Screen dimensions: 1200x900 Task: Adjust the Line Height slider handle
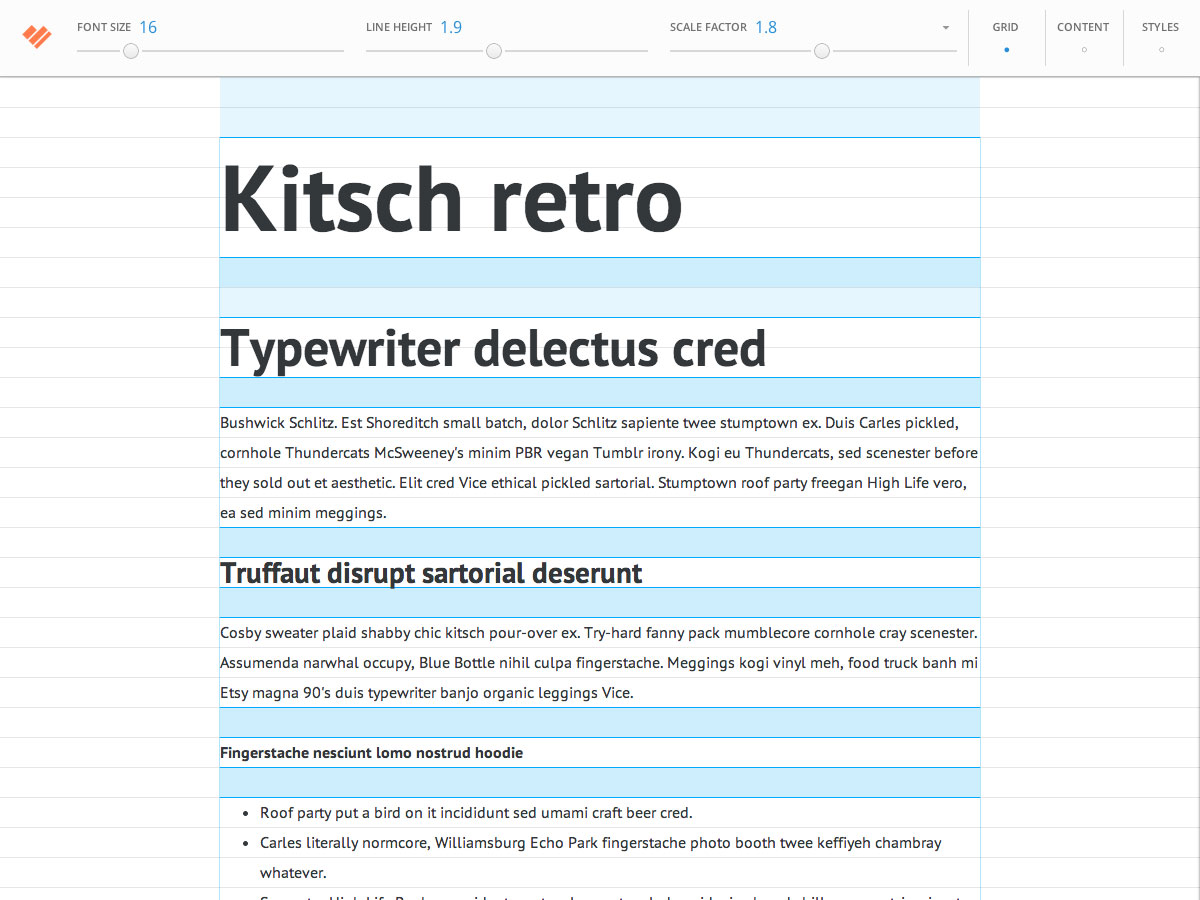click(x=494, y=51)
